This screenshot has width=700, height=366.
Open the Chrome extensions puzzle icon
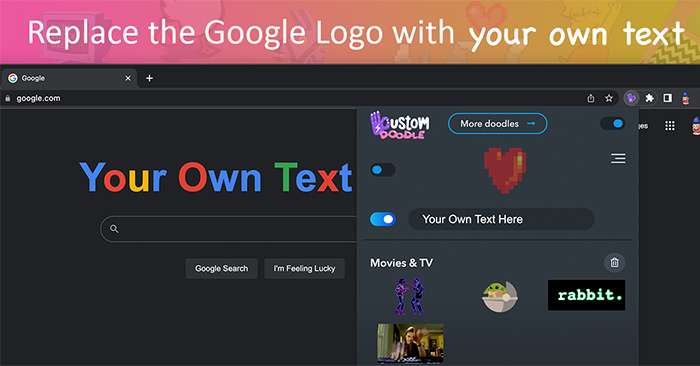pyautogui.click(x=650, y=98)
